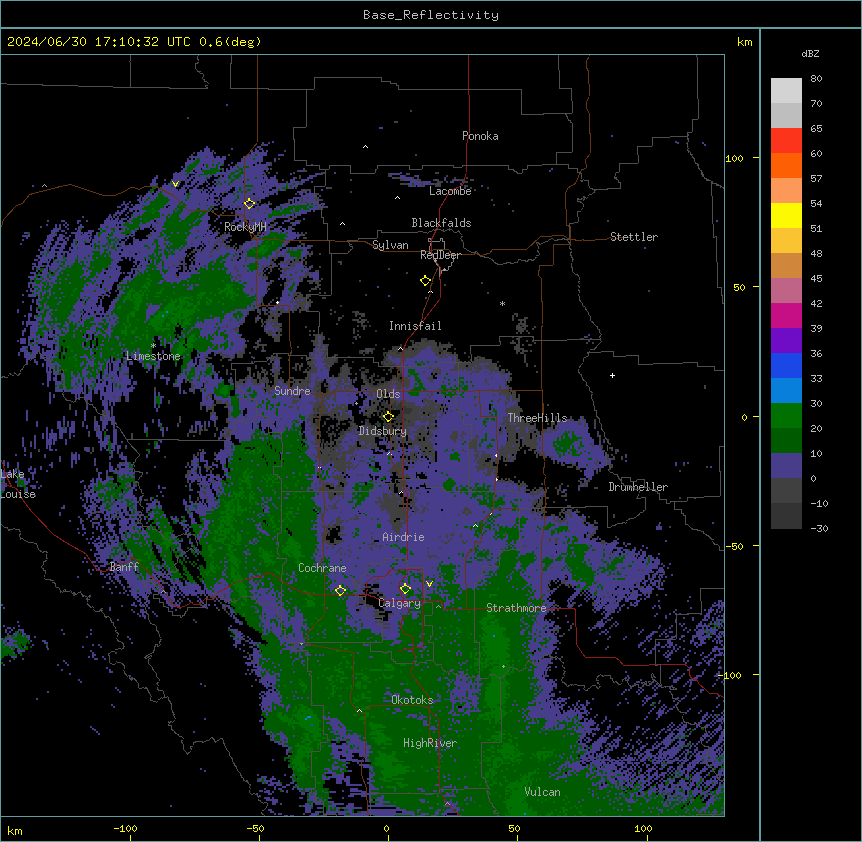
Task: Click the legend value 80
Action: click(x=816, y=78)
